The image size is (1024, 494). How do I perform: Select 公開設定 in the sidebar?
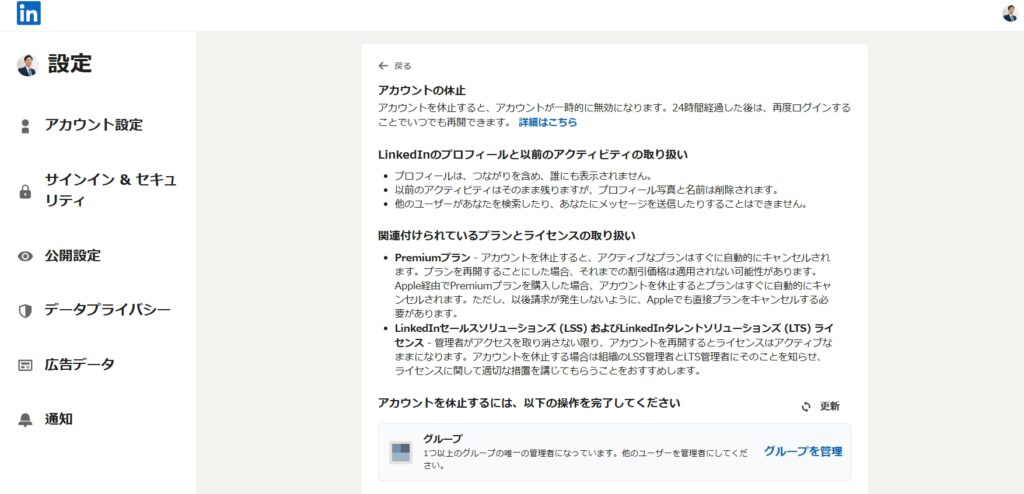72,255
